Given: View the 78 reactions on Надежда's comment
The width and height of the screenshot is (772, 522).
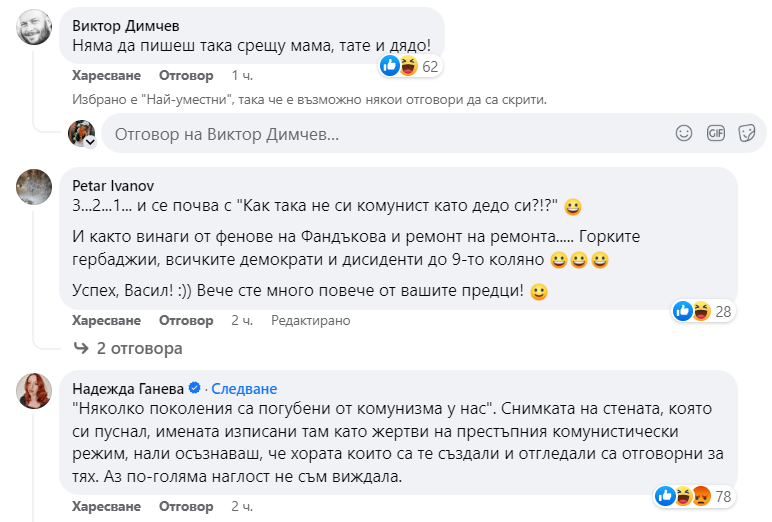Looking at the screenshot, I should (697, 495).
